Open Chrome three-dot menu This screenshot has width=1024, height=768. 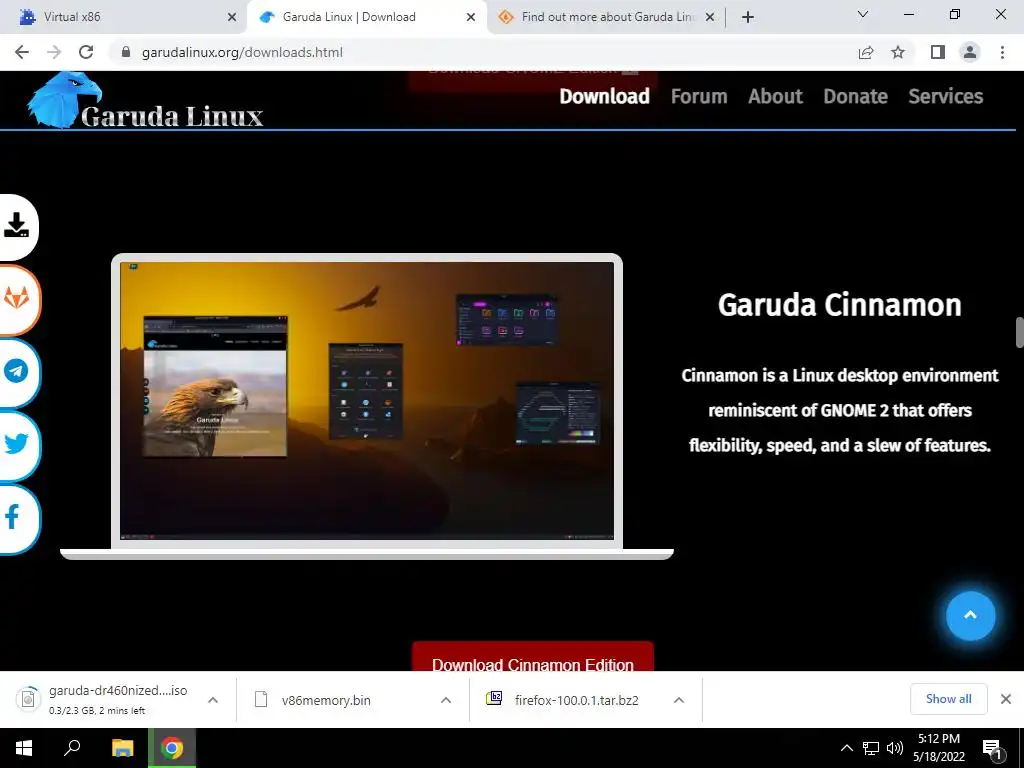[x=1002, y=52]
